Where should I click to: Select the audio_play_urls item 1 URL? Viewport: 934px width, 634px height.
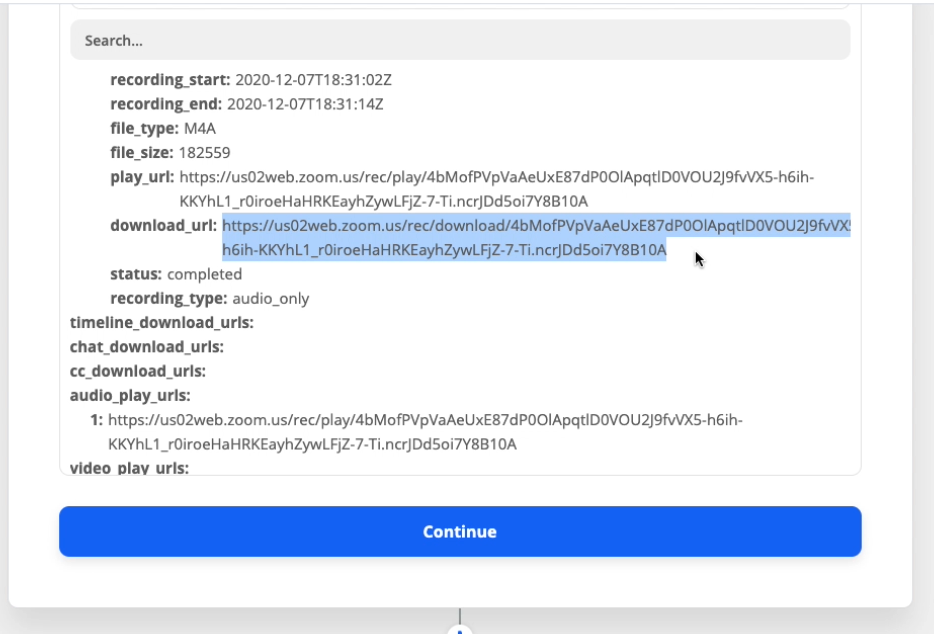[425, 432]
